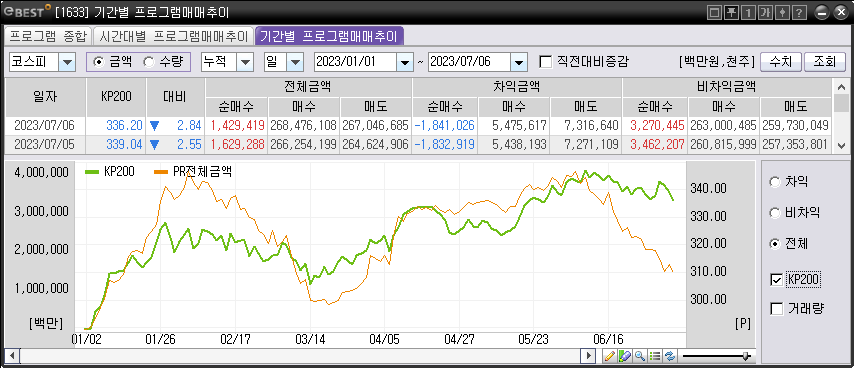Click the green bullet list icon
This screenshot has width=854, height=368.
pos(655,356)
